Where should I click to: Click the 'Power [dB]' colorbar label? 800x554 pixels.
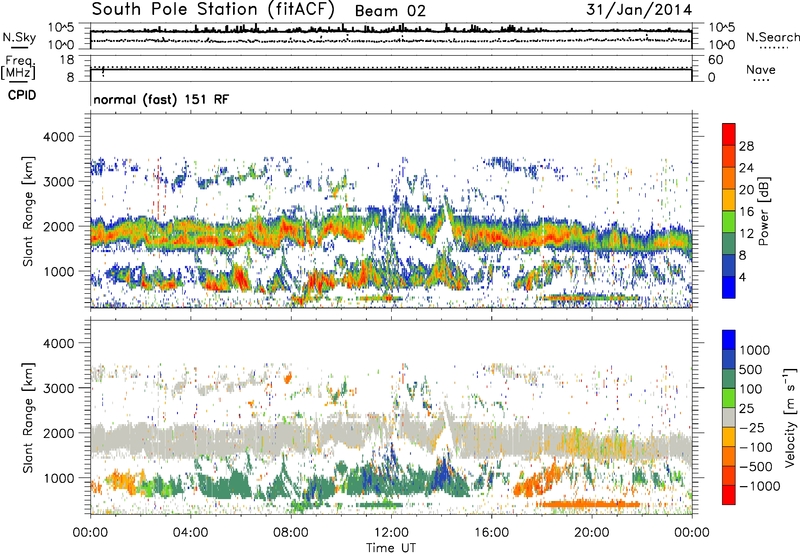tap(763, 211)
